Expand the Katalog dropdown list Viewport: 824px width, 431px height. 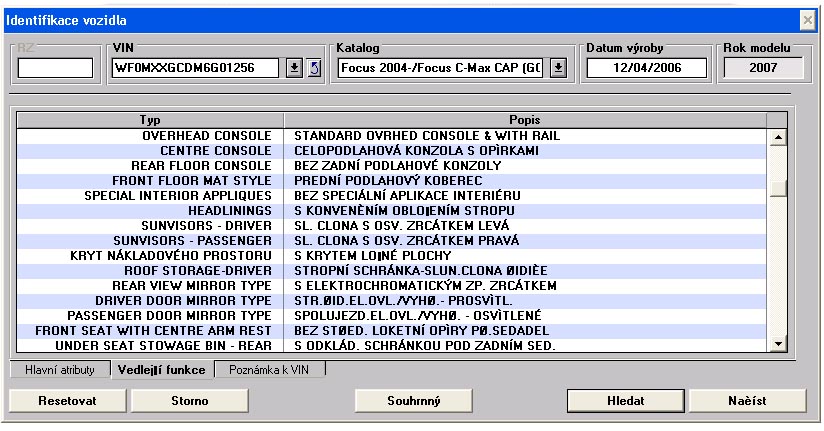[559, 68]
